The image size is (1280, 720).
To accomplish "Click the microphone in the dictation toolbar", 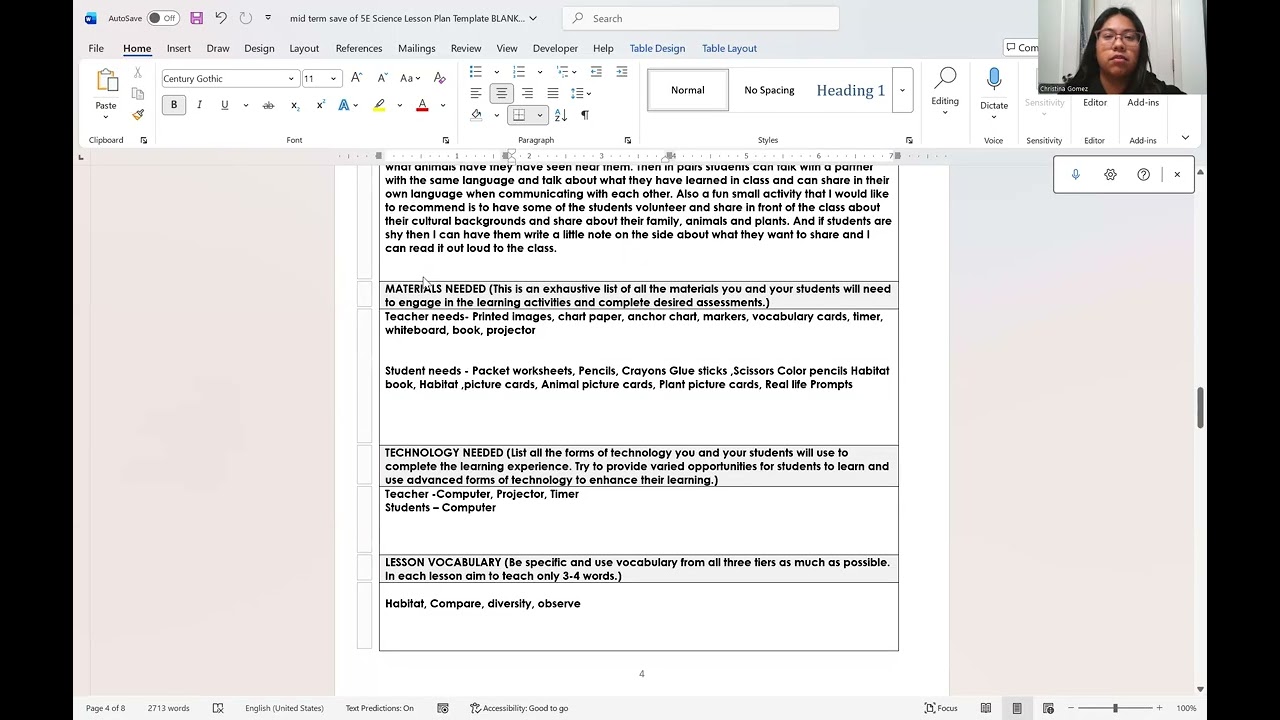I will pyautogui.click(x=1076, y=175).
